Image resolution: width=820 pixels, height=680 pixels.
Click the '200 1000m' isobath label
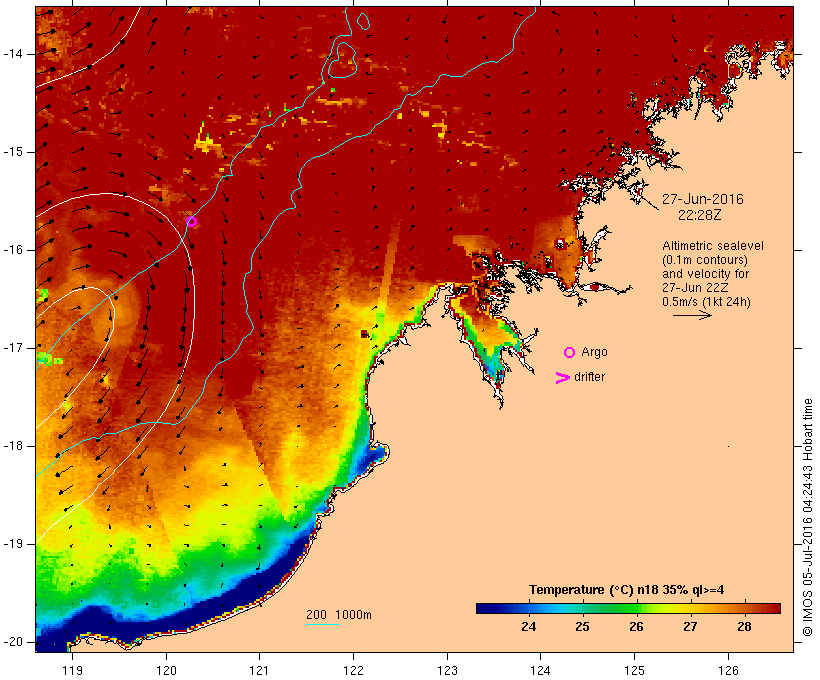tap(339, 615)
